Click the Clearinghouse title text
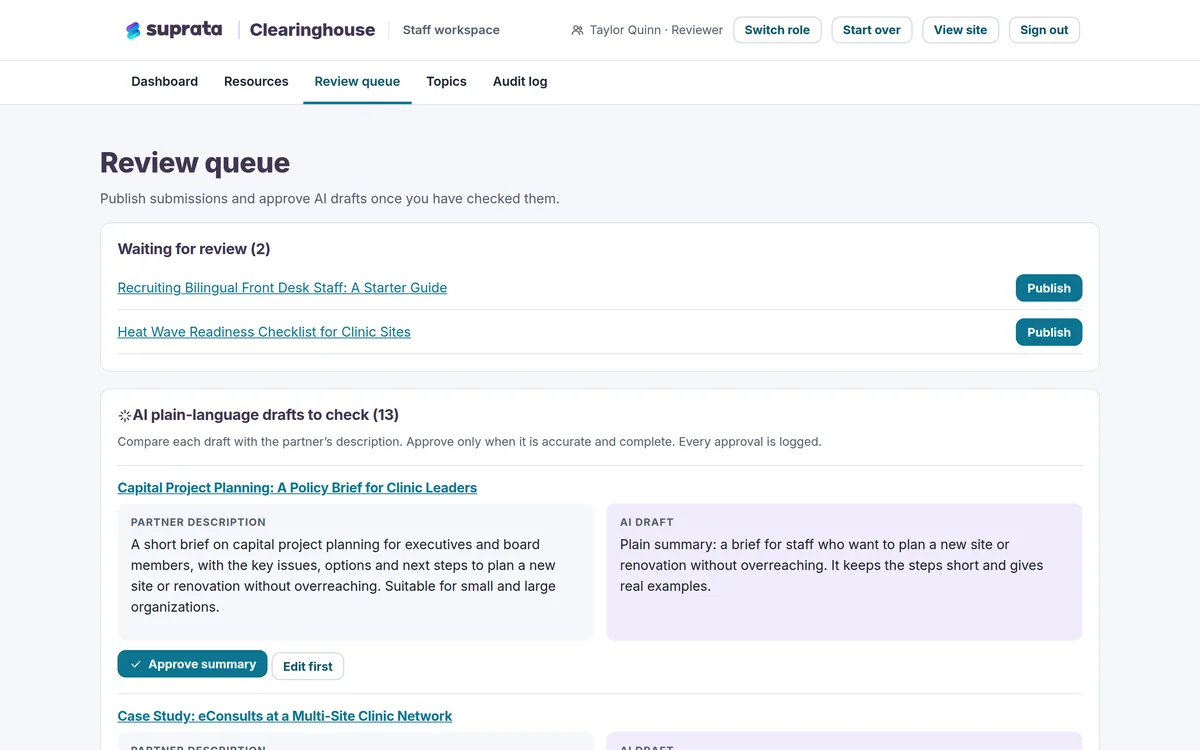Screen dimensions: 1200x750 point(312,30)
